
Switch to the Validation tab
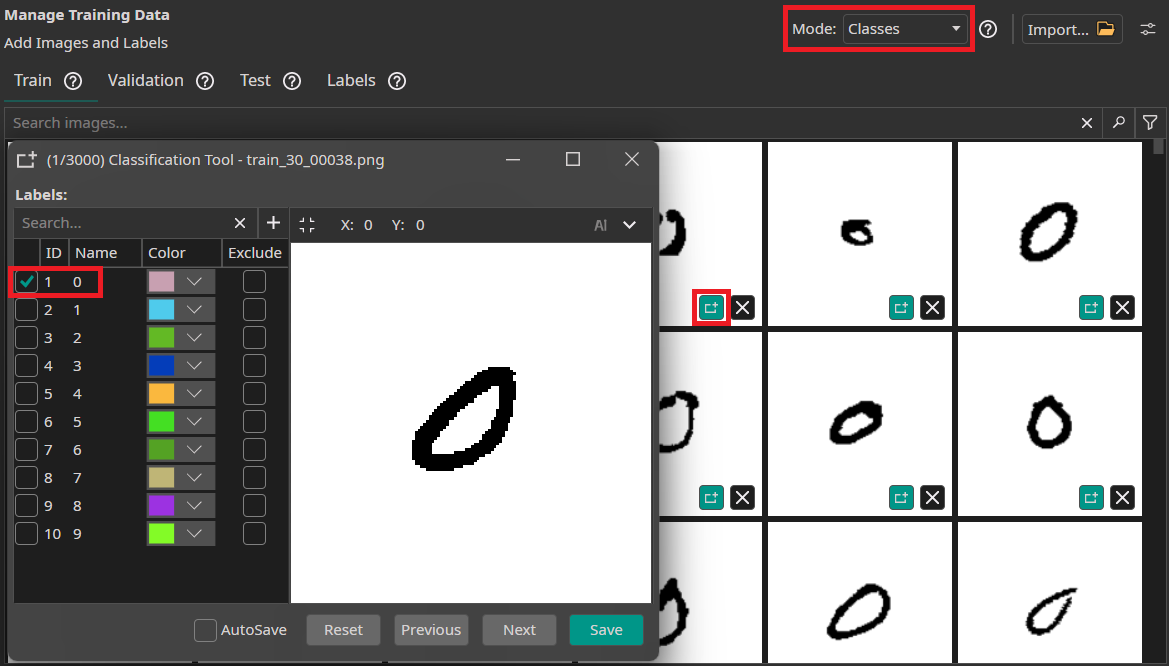click(x=148, y=81)
